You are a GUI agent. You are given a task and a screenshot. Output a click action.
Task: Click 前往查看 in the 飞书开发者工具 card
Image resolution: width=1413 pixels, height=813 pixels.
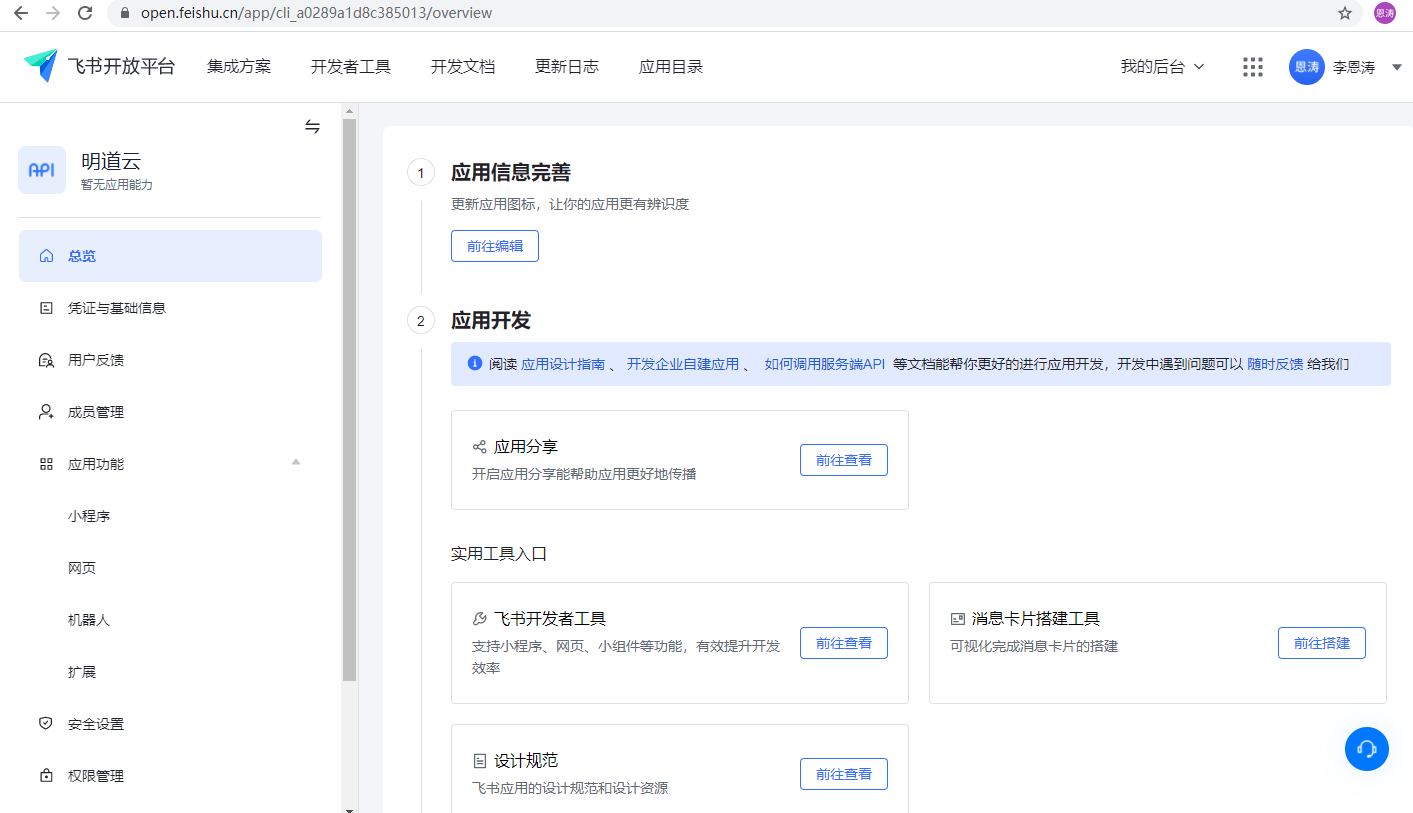(x=844, y=643)
